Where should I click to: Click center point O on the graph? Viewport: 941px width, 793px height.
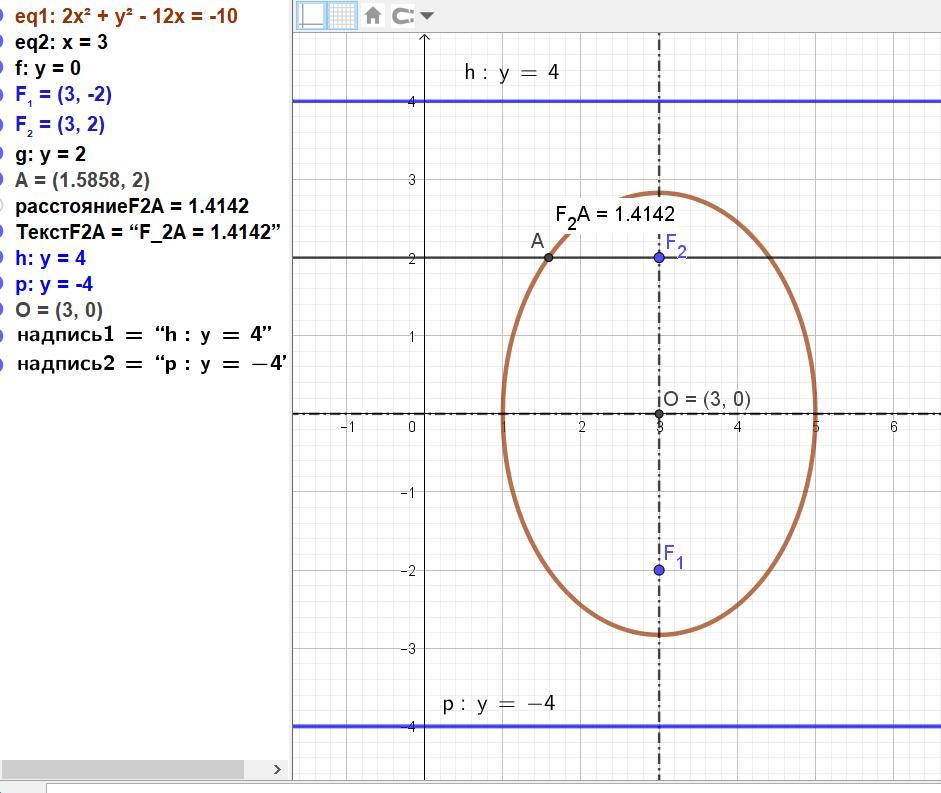coord(659,414)
